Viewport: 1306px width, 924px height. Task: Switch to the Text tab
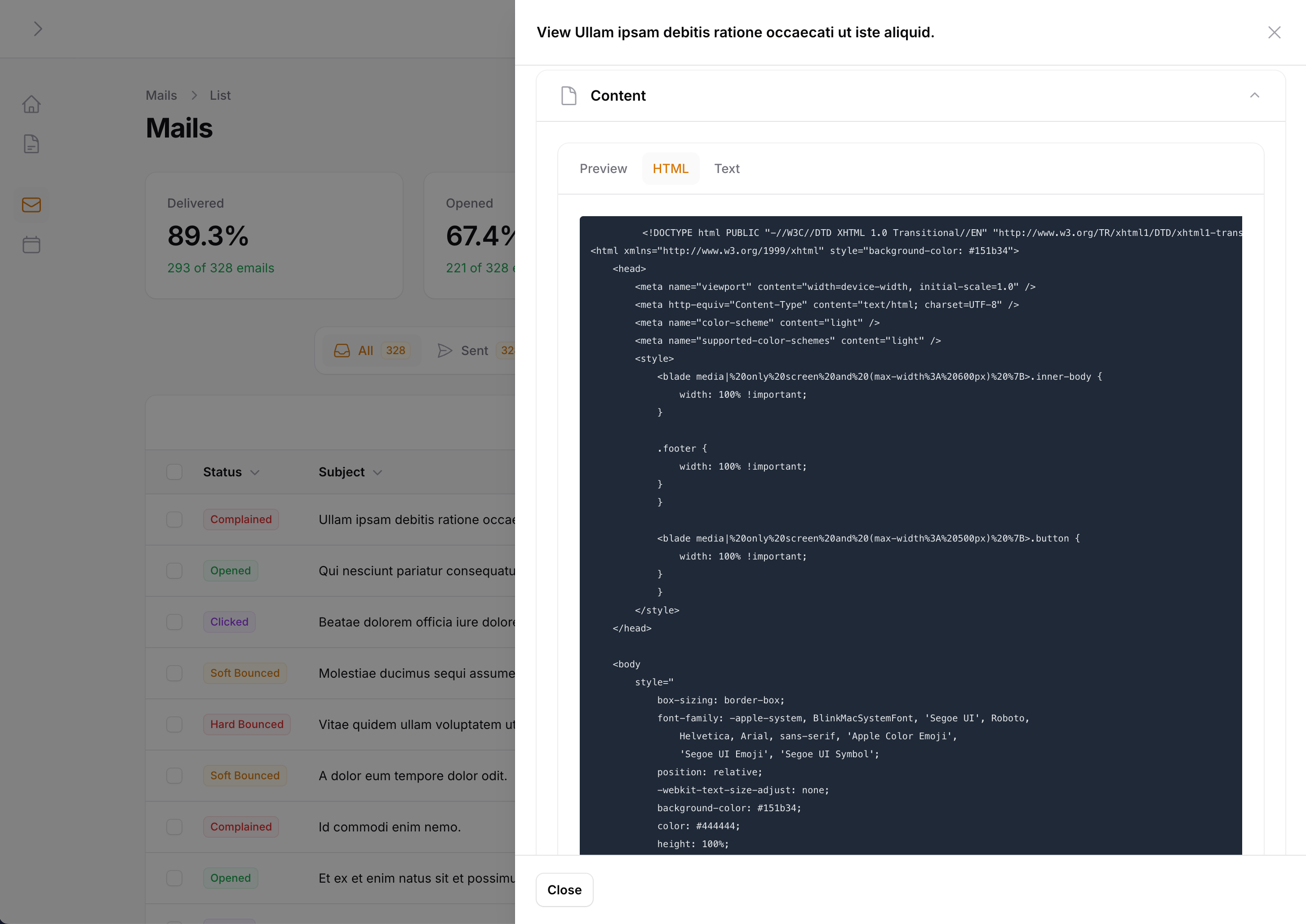coord(726,169)
